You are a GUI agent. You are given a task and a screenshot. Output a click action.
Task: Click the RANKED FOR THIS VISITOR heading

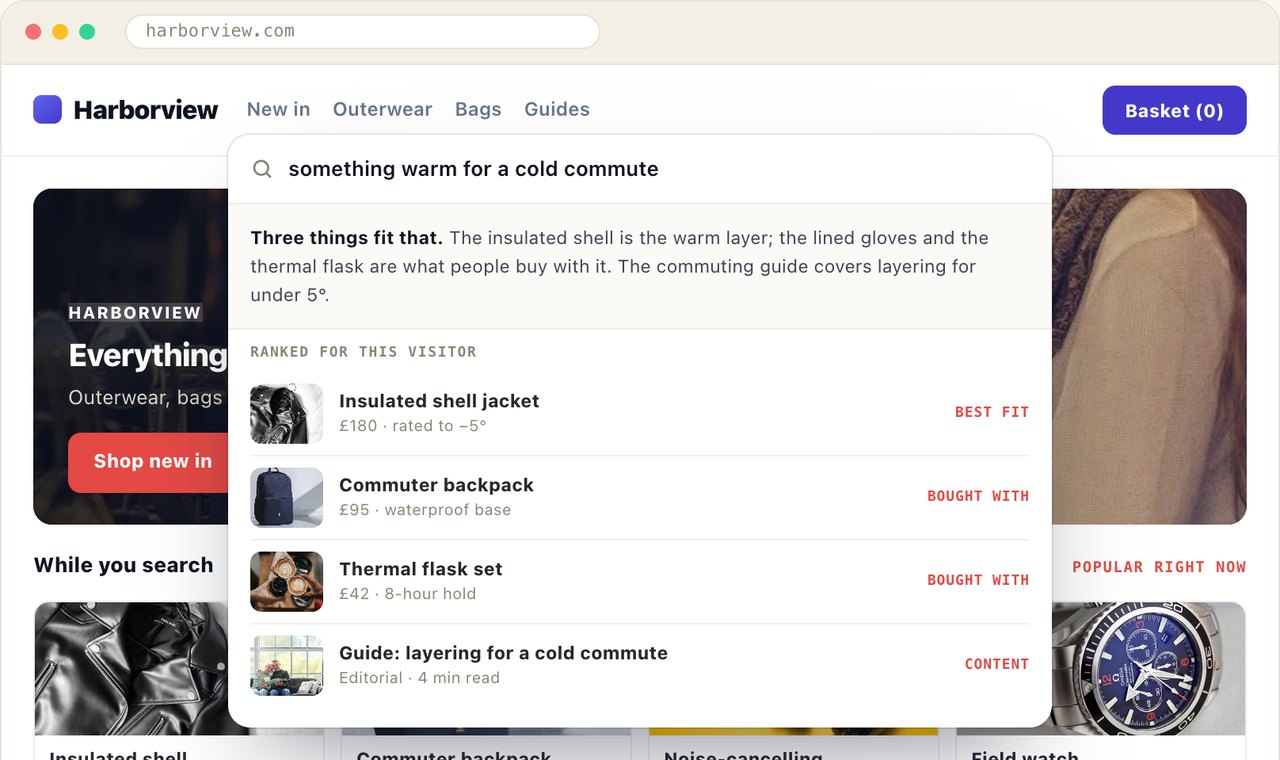[x=363, y=352]
